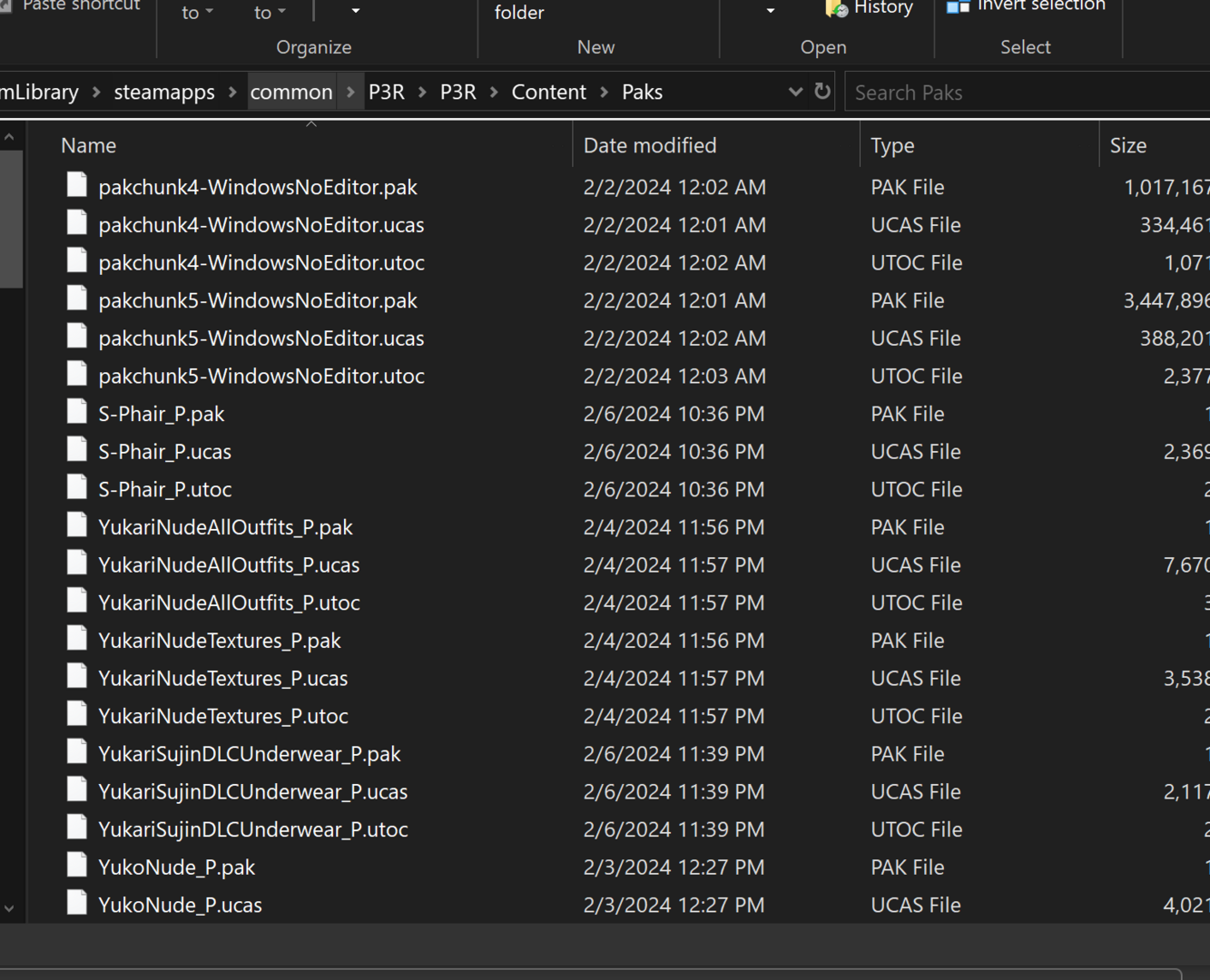Expand the chevron after steamapps breadcrumb
The image size is (1210, 980).
(232, 92)
